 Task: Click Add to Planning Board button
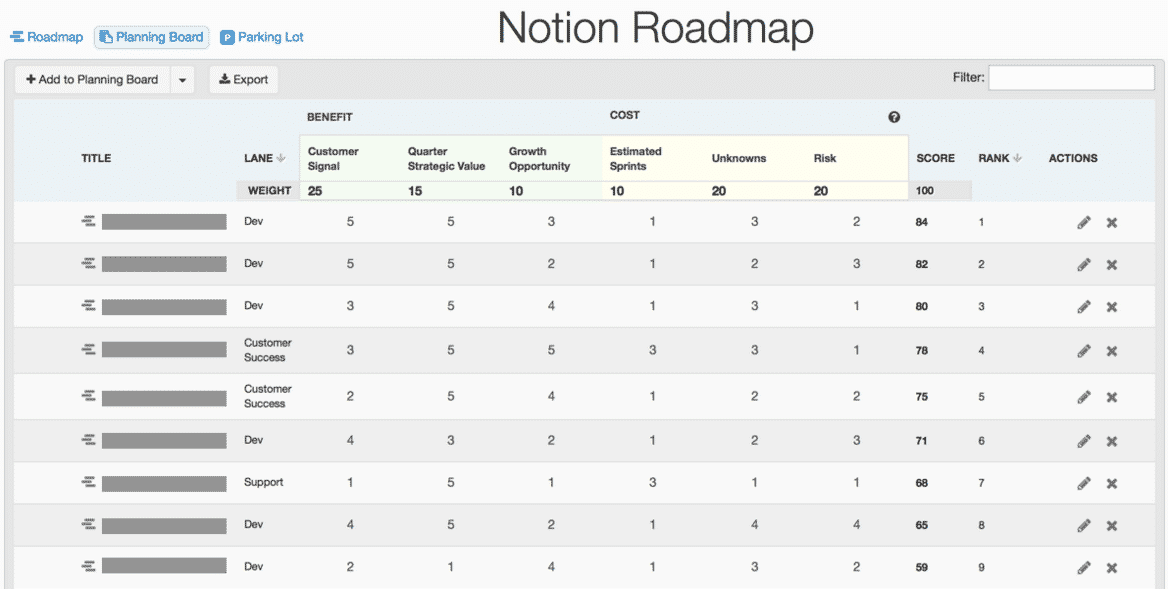click(x=92, y=80)
